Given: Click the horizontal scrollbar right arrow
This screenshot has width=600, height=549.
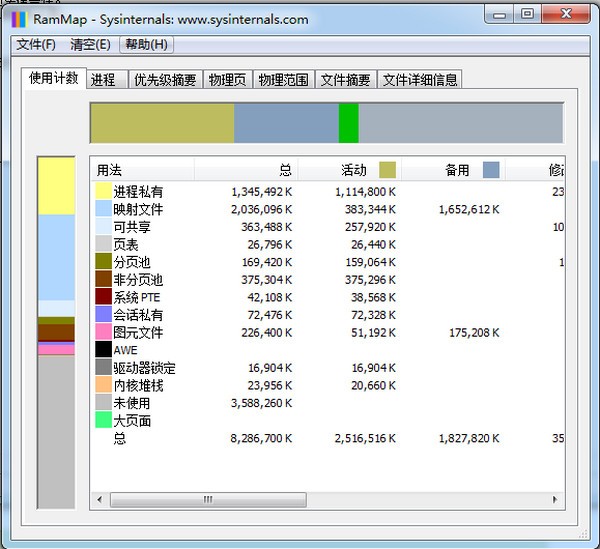Looking at the screenshot, I should click(x=556, y=499).
